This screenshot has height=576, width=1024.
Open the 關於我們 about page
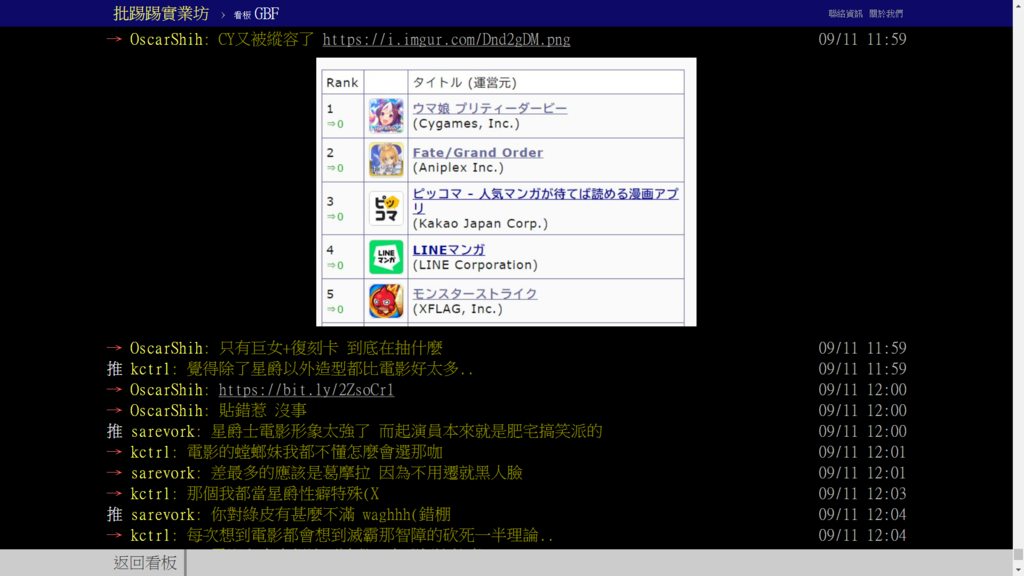[886, 14]
